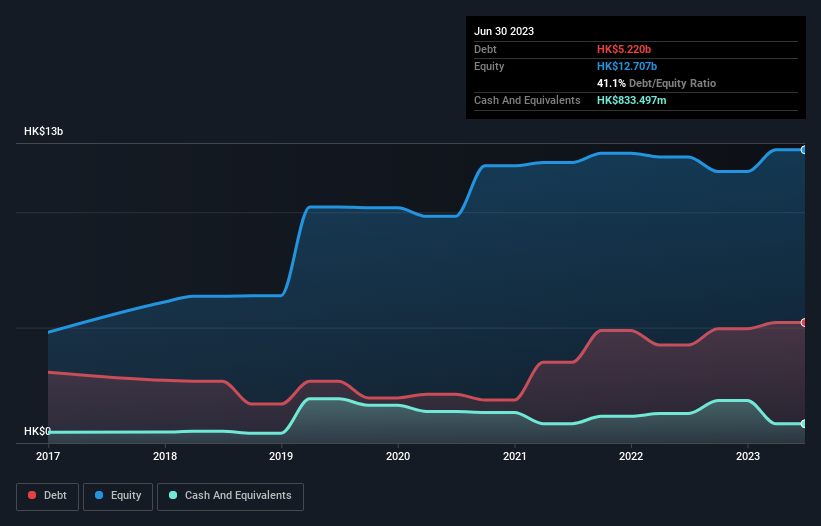Image resolution: width=821 pixels, height=526 pixels.
Task: Click the HK$0 axis label
Action: tap(37, 431)
